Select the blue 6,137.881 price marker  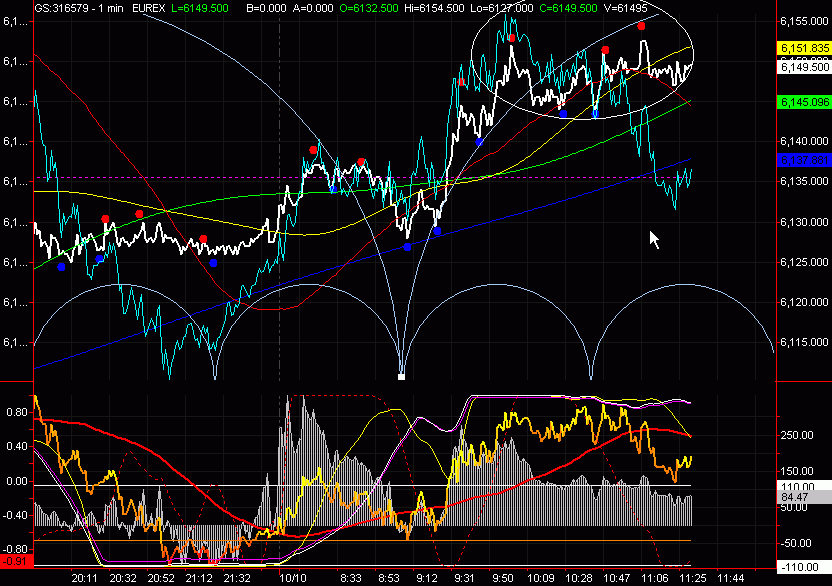coord(803,160)
